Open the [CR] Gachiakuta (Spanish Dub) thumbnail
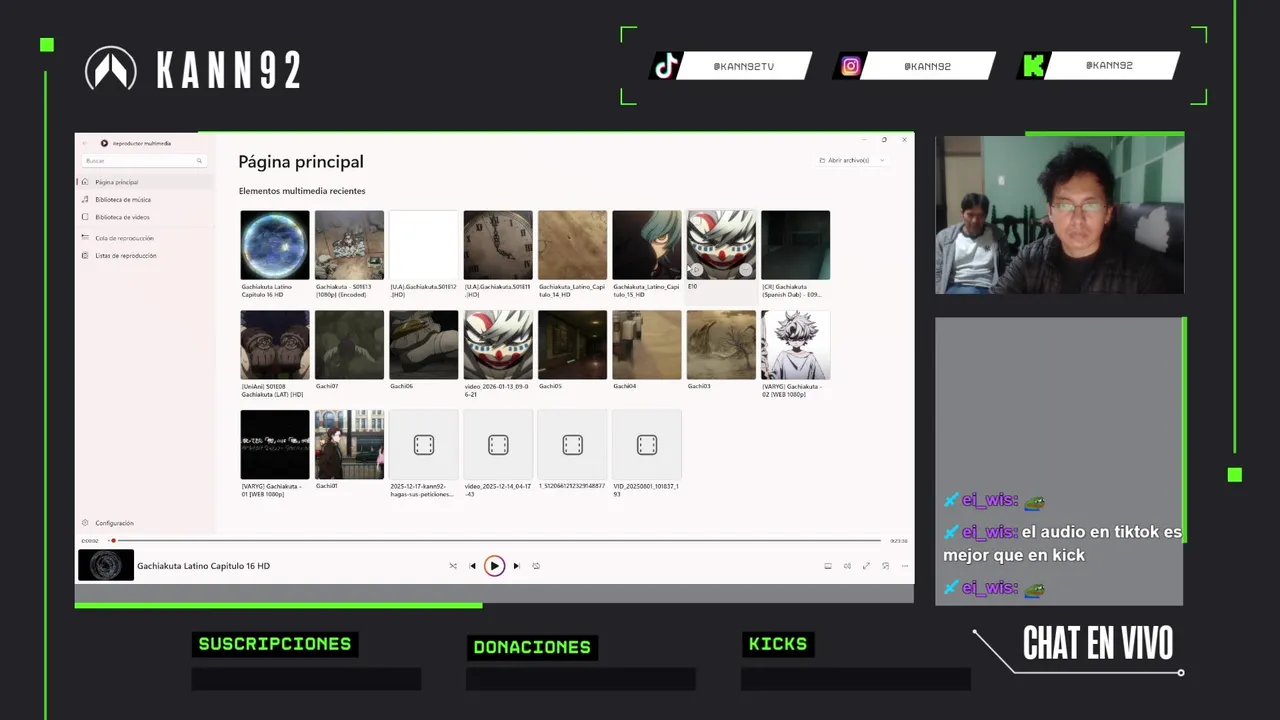 click(x=796, y=245)
